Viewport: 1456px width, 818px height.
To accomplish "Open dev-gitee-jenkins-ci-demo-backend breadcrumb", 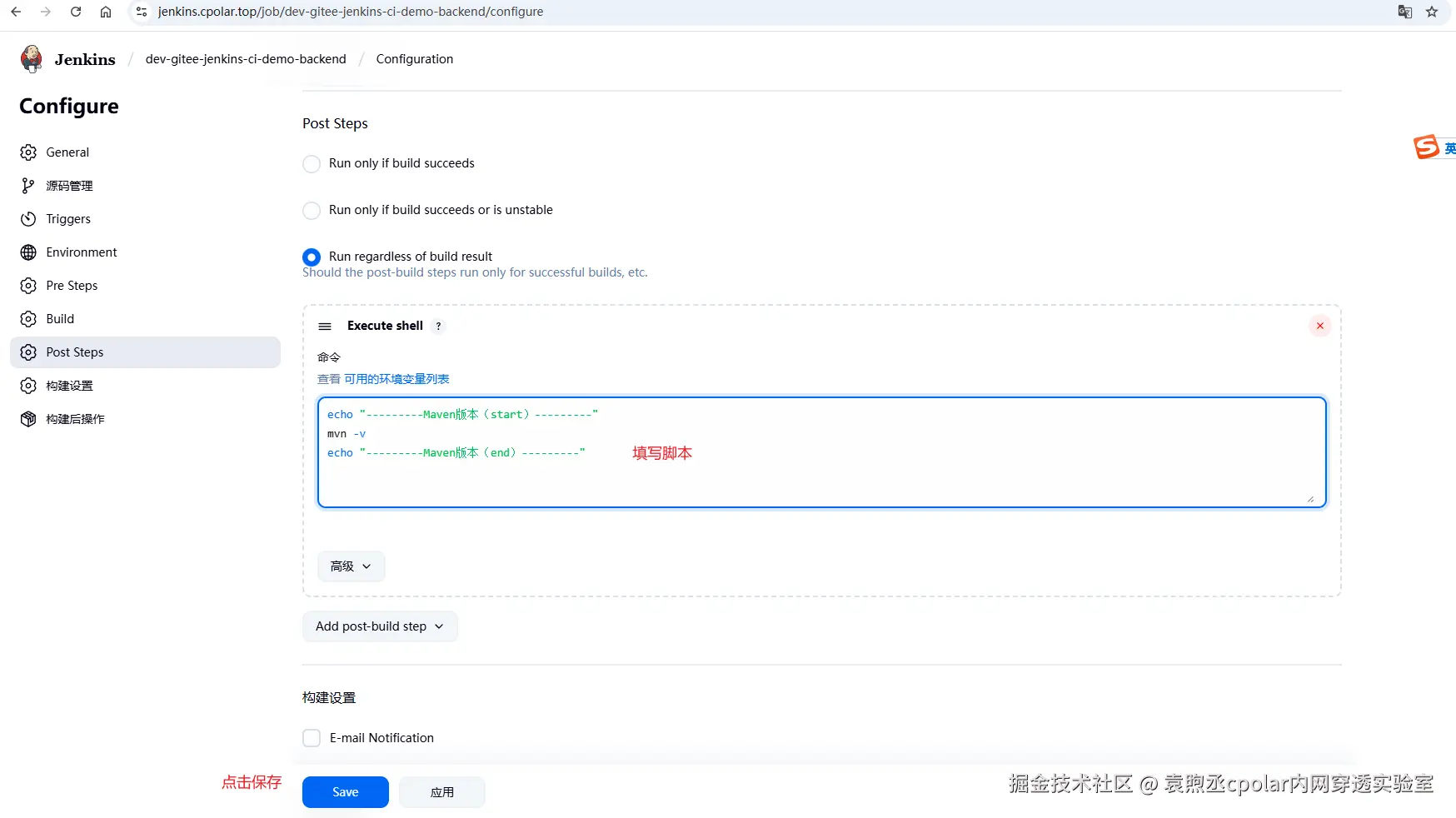I will click(246, 59).
